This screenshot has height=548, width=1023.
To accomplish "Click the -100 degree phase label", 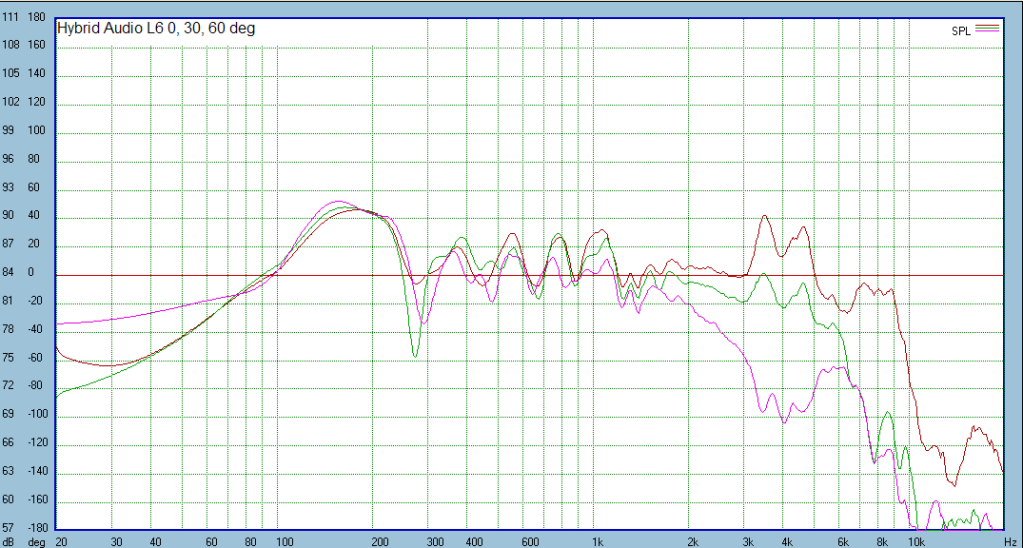I will click(x=38, y=414).
